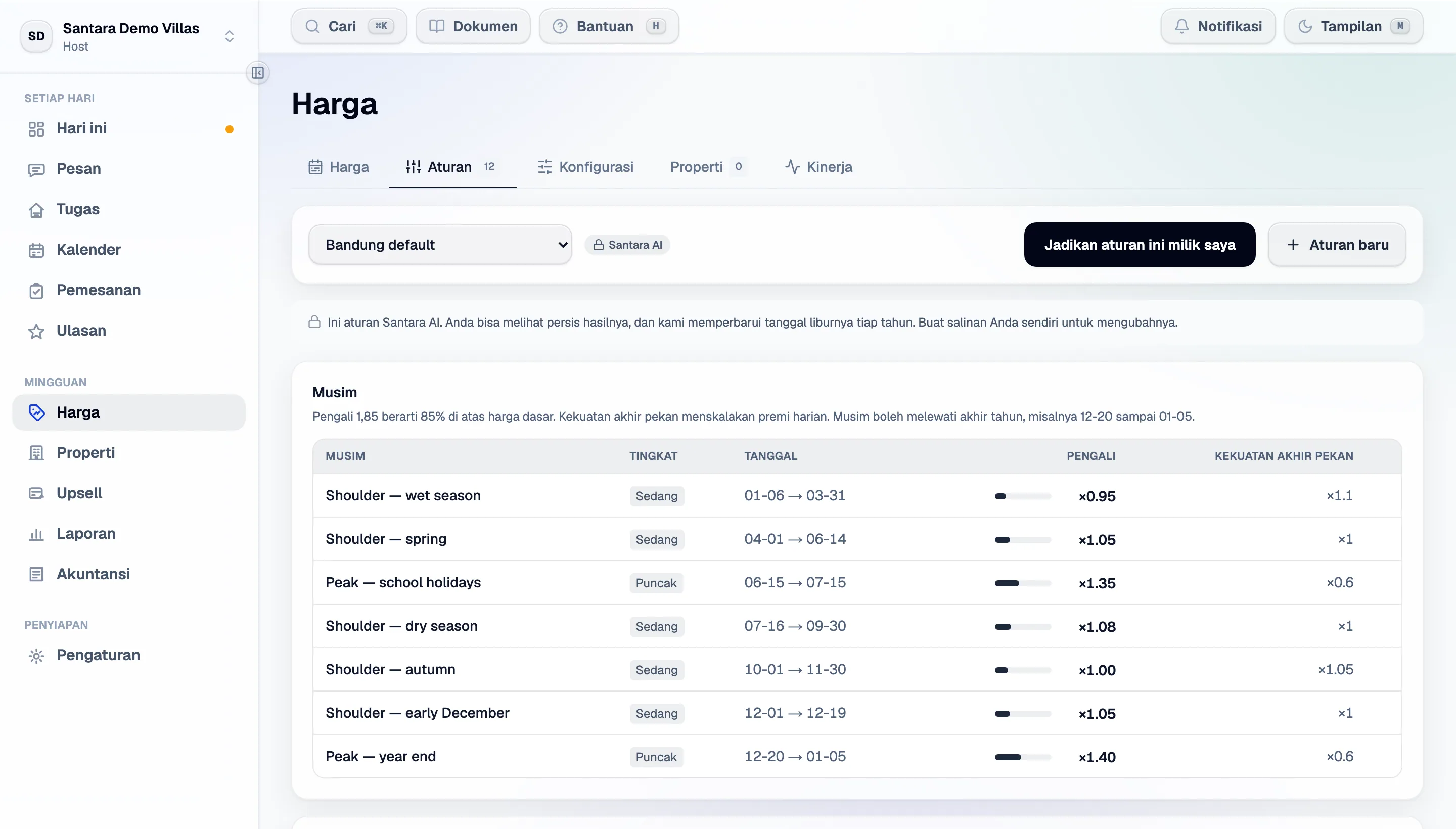This screenshot has height=829, width=1456.
Task: Open Ulasan star icon
Action: pos(36,332)
